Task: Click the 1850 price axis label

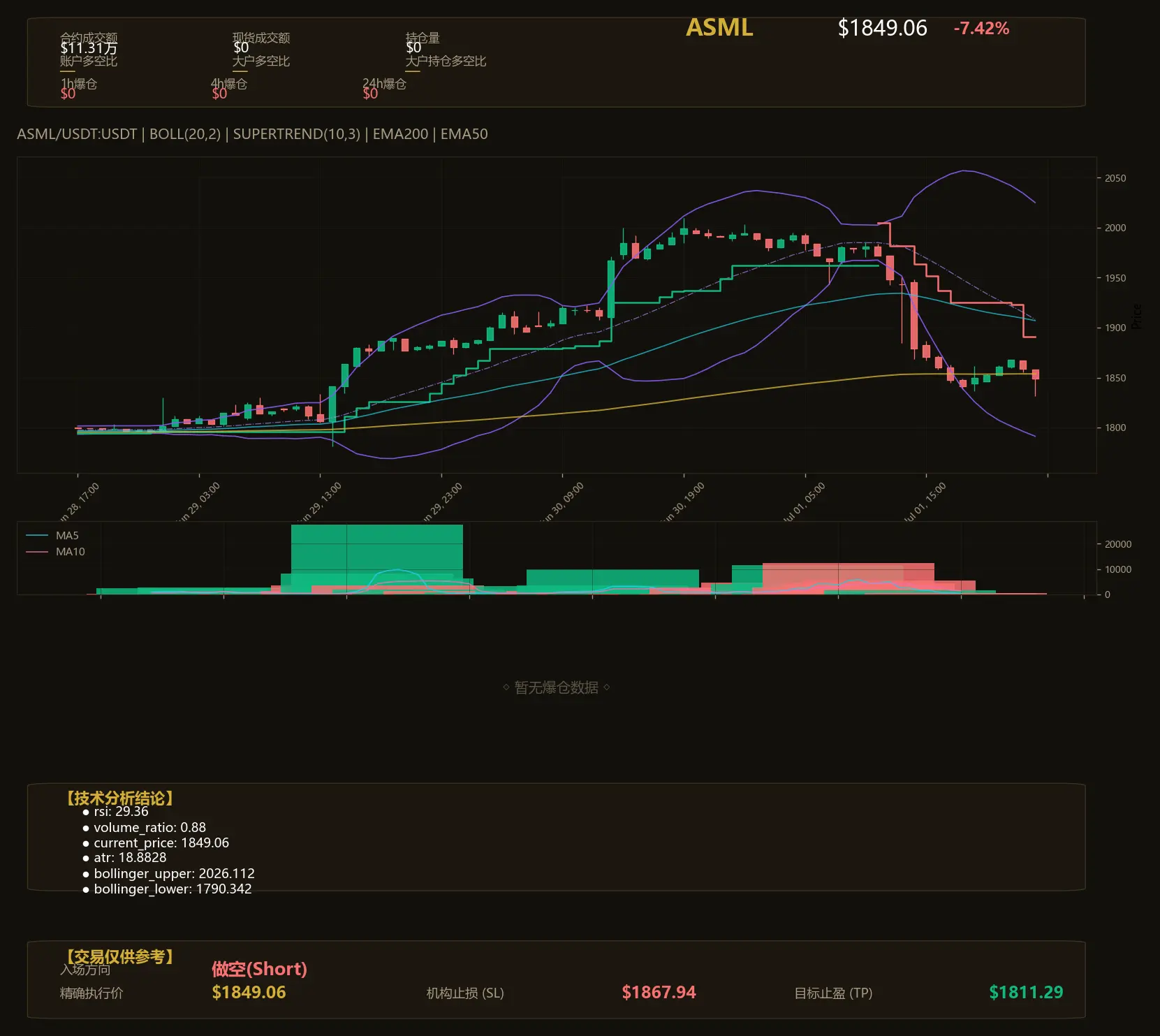Action: [x=1115, y=378]
